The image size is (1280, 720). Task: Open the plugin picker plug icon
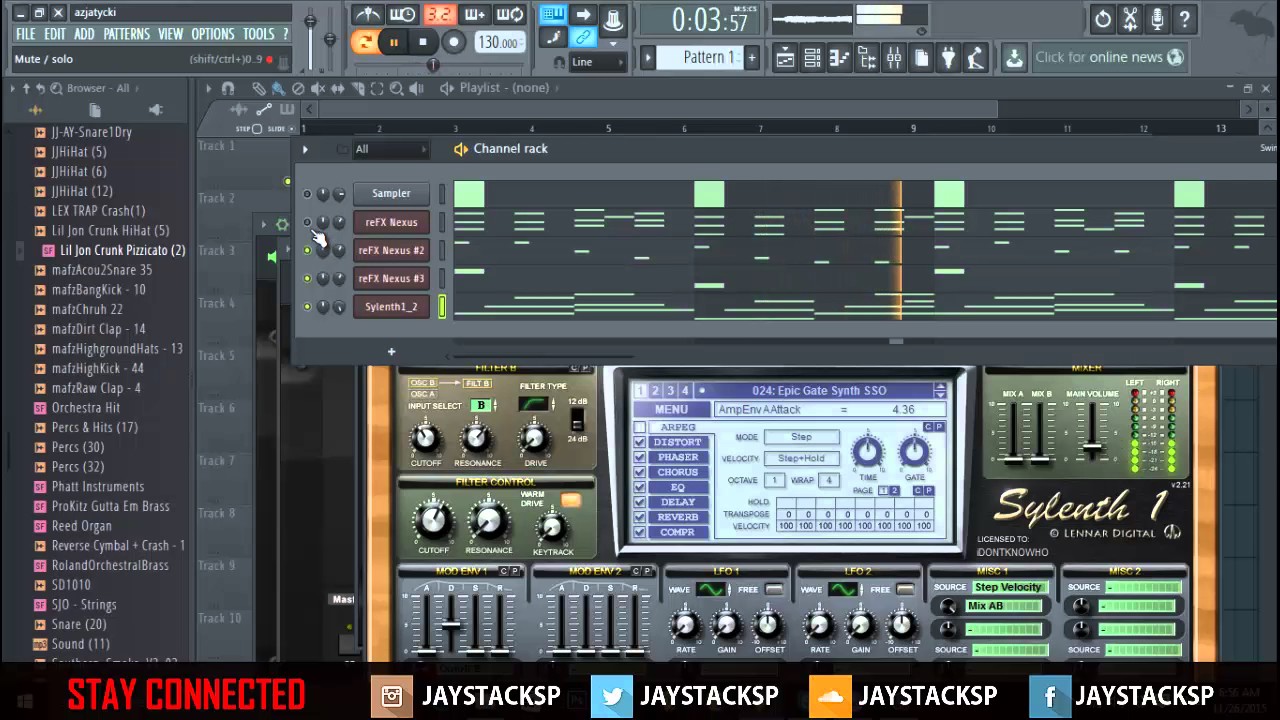pos(948,58)
